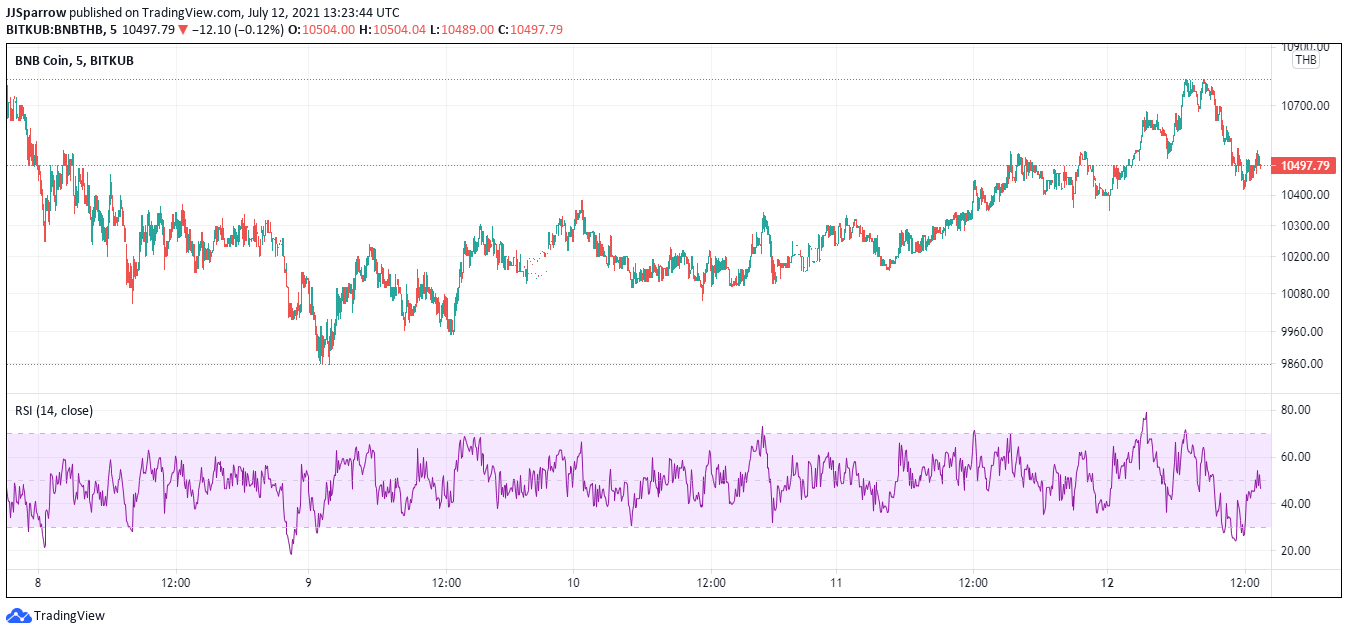Click the 10080.00 price axis label

click(x=1305, y=294)
